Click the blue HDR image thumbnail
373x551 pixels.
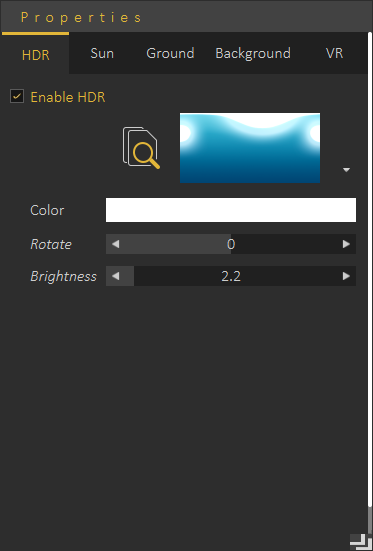pyautogui.click(x=250, y=148)
